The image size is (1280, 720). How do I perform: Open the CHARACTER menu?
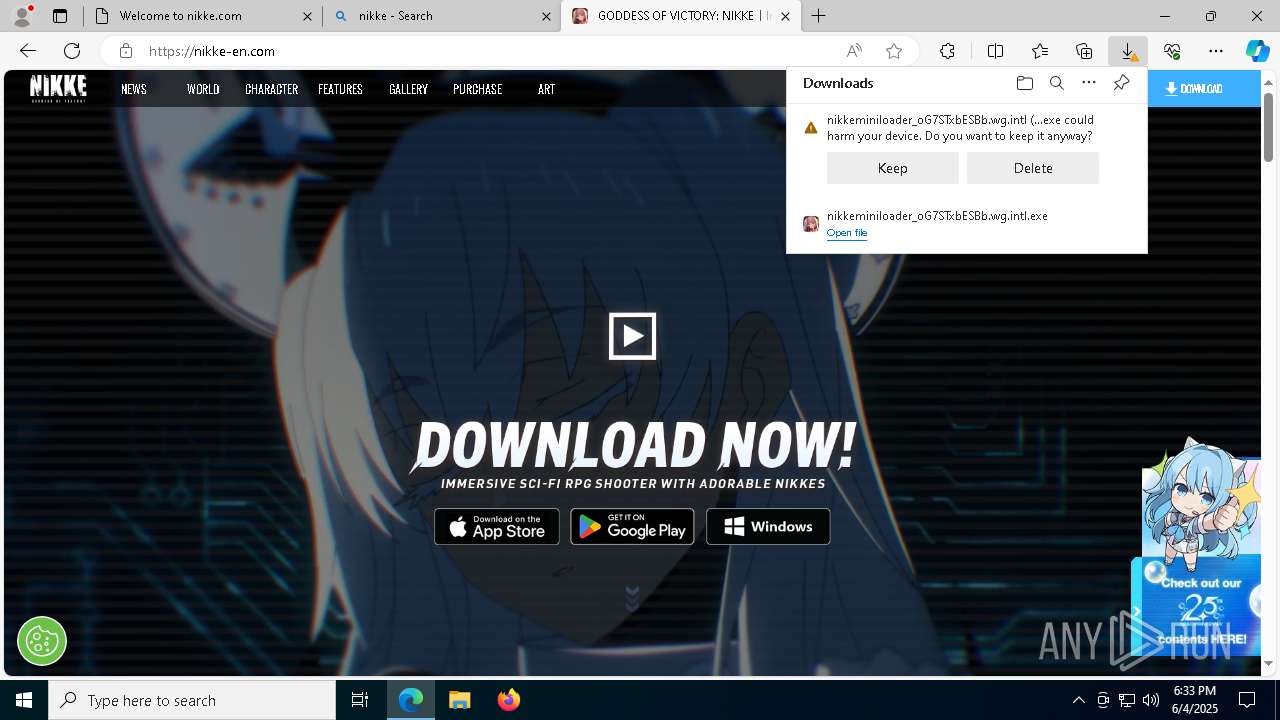(x=272, y=89)
